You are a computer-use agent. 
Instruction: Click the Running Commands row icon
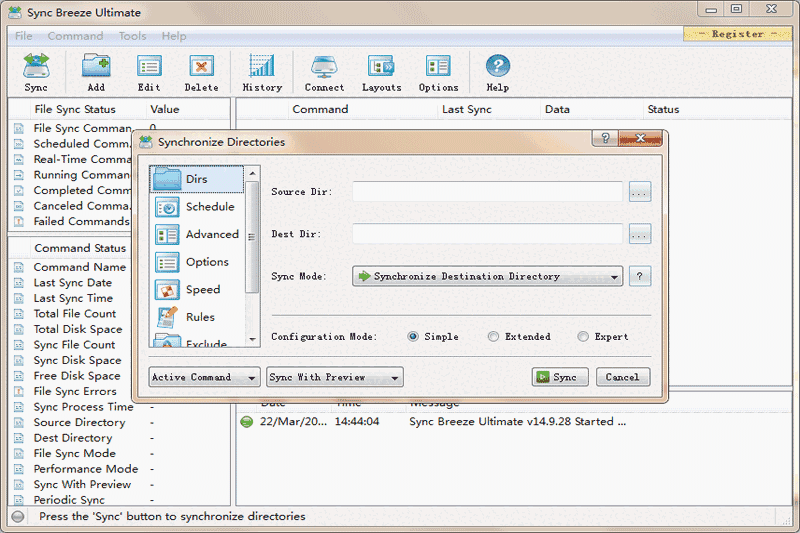tap(19, 175)
